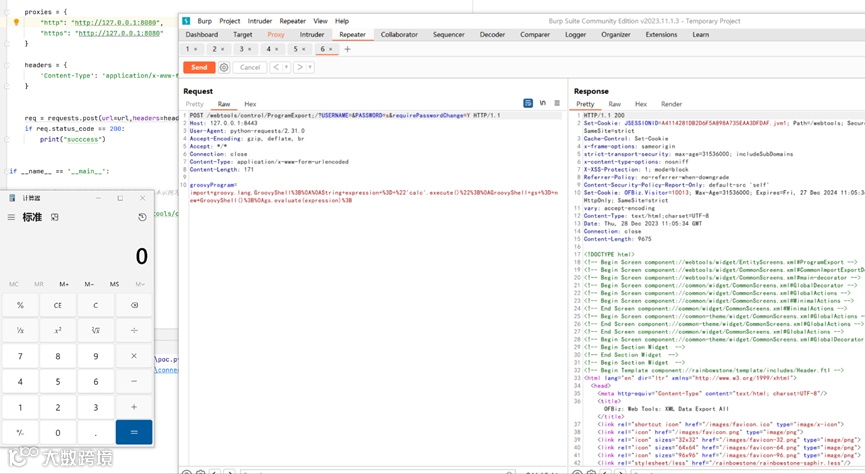Click Calculator x squared key
This screenshot has height=474, width=865.
click(58, 331)
